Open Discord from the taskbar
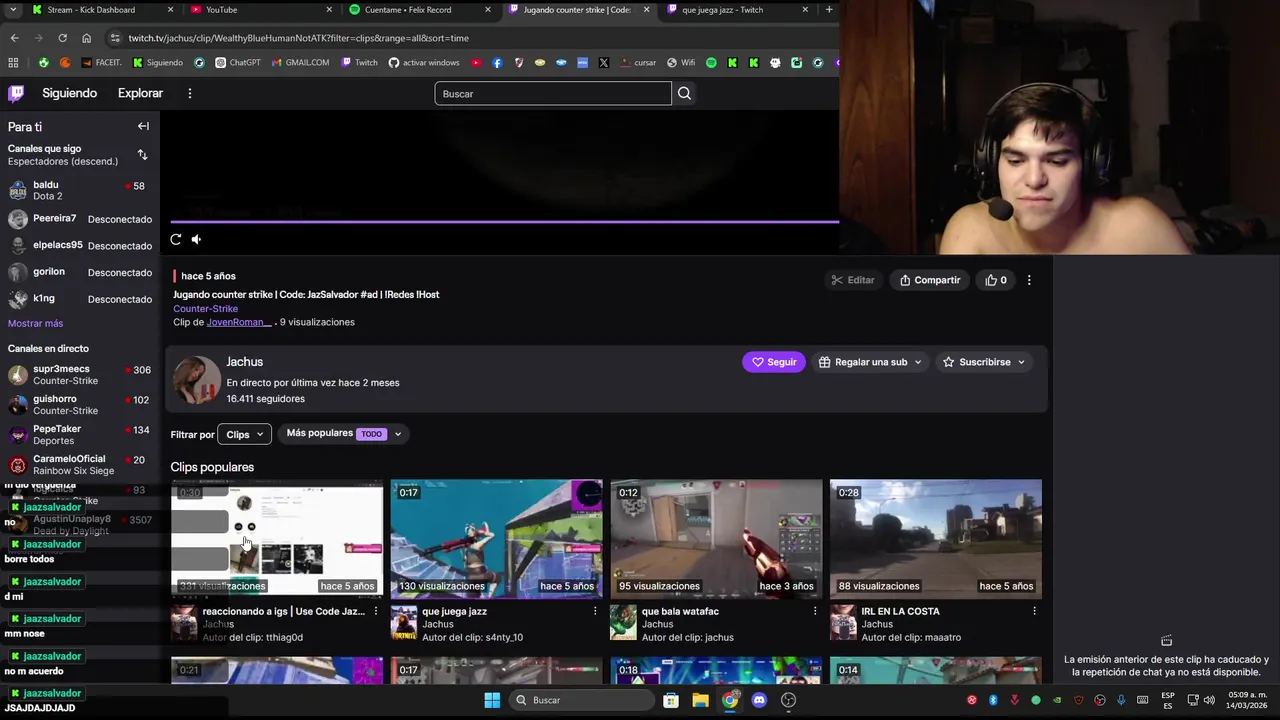This screenshot has height=720, width=1280. 759,700
